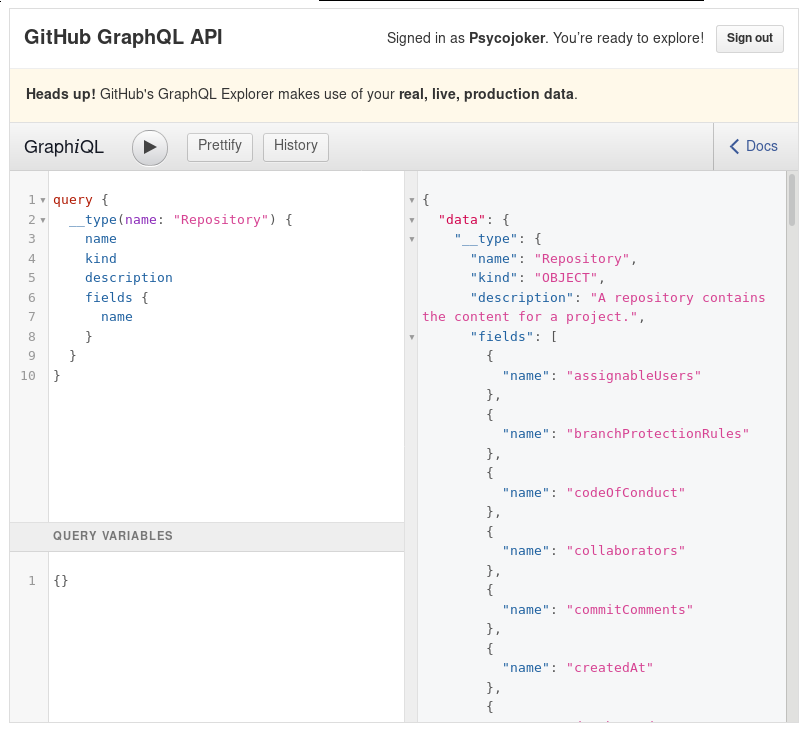Click the username Psycojoker
The width and height of the screenshot is (804, 729).
(x=507, y=38)
